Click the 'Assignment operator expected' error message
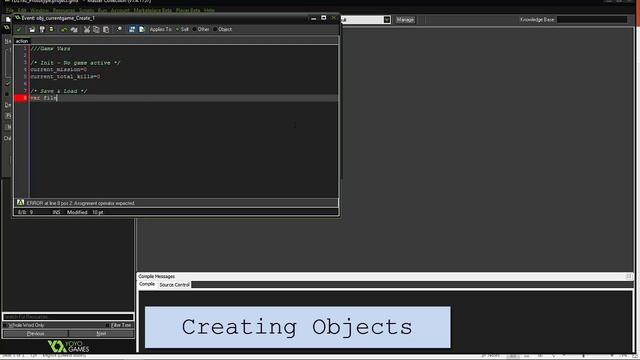 pyautogui.click(x=80, y=203)
